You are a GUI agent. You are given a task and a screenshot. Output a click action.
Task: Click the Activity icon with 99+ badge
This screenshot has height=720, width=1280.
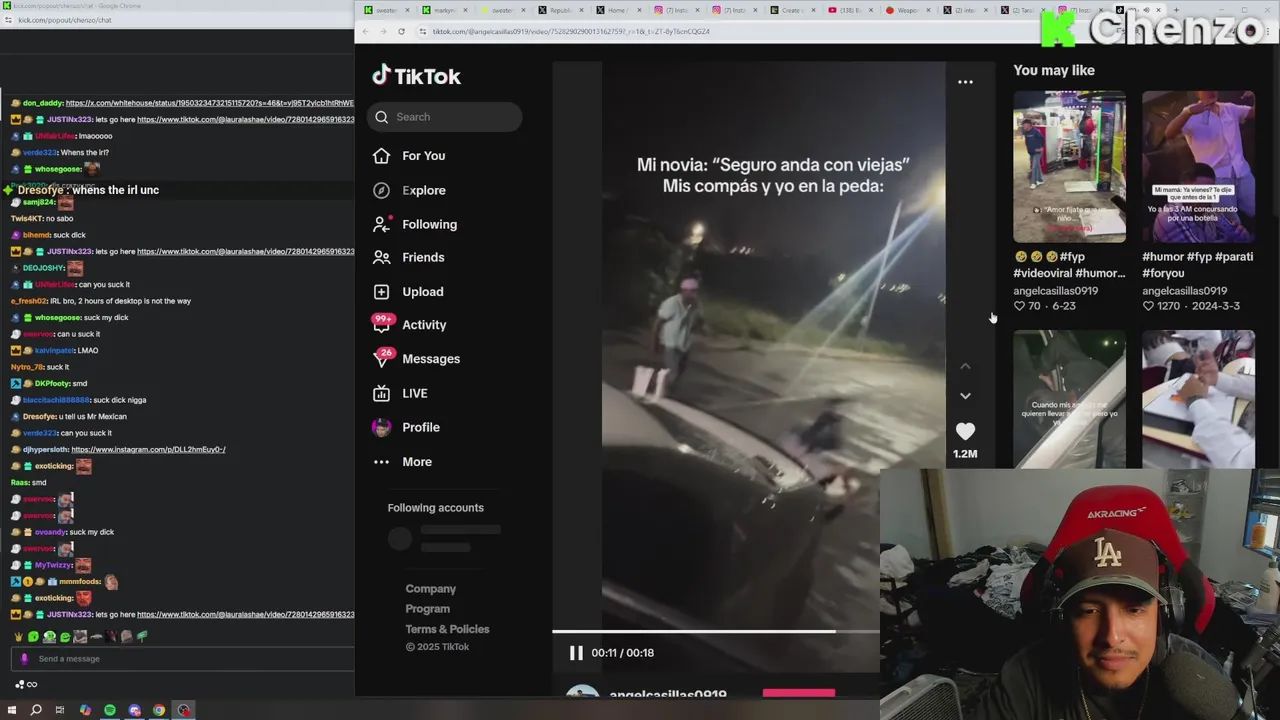point(382,324)
